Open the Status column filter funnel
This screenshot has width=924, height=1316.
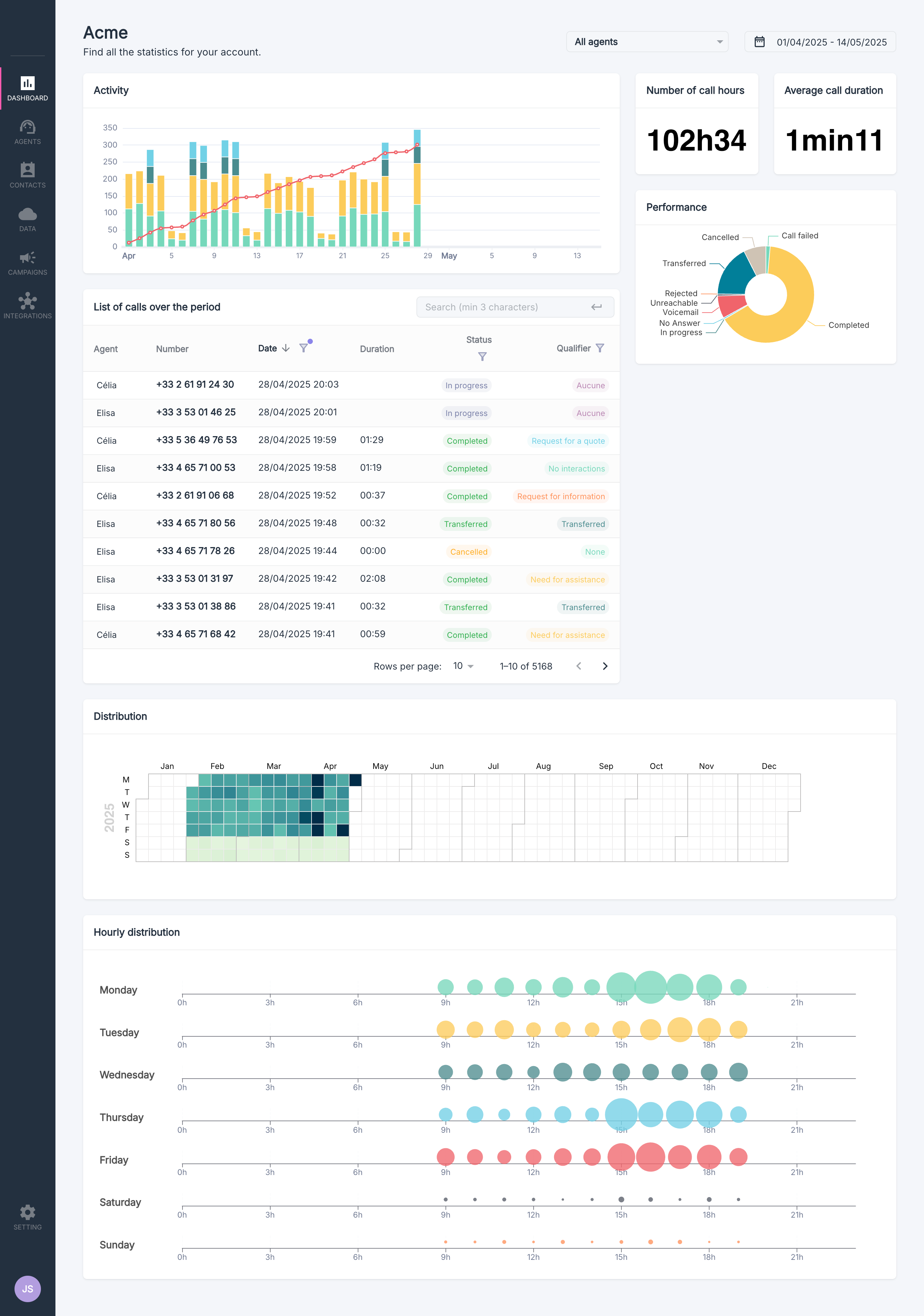(482, 357)
